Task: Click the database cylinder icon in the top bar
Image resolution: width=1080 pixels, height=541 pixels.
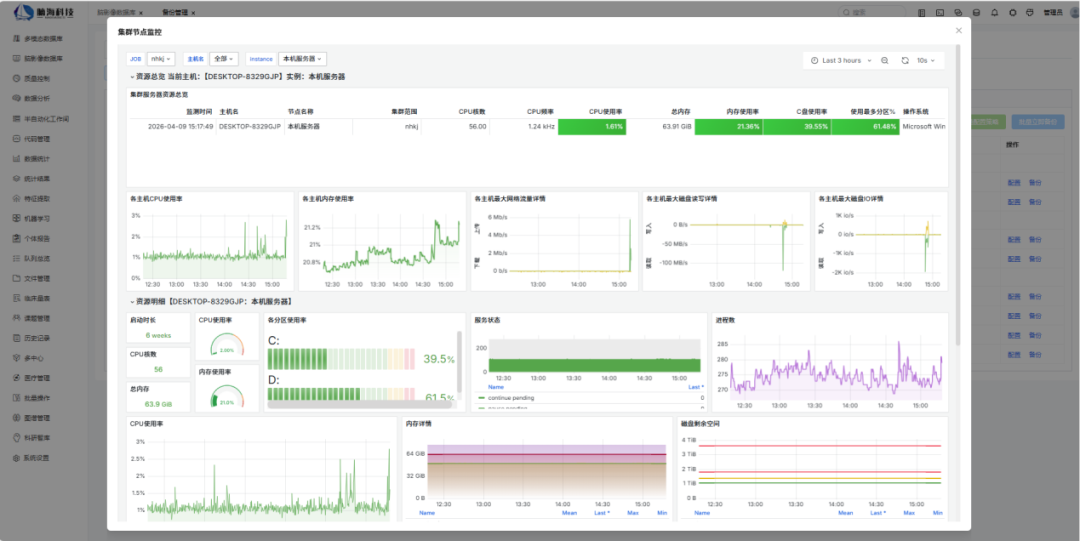Action: (x=976, y=12)
